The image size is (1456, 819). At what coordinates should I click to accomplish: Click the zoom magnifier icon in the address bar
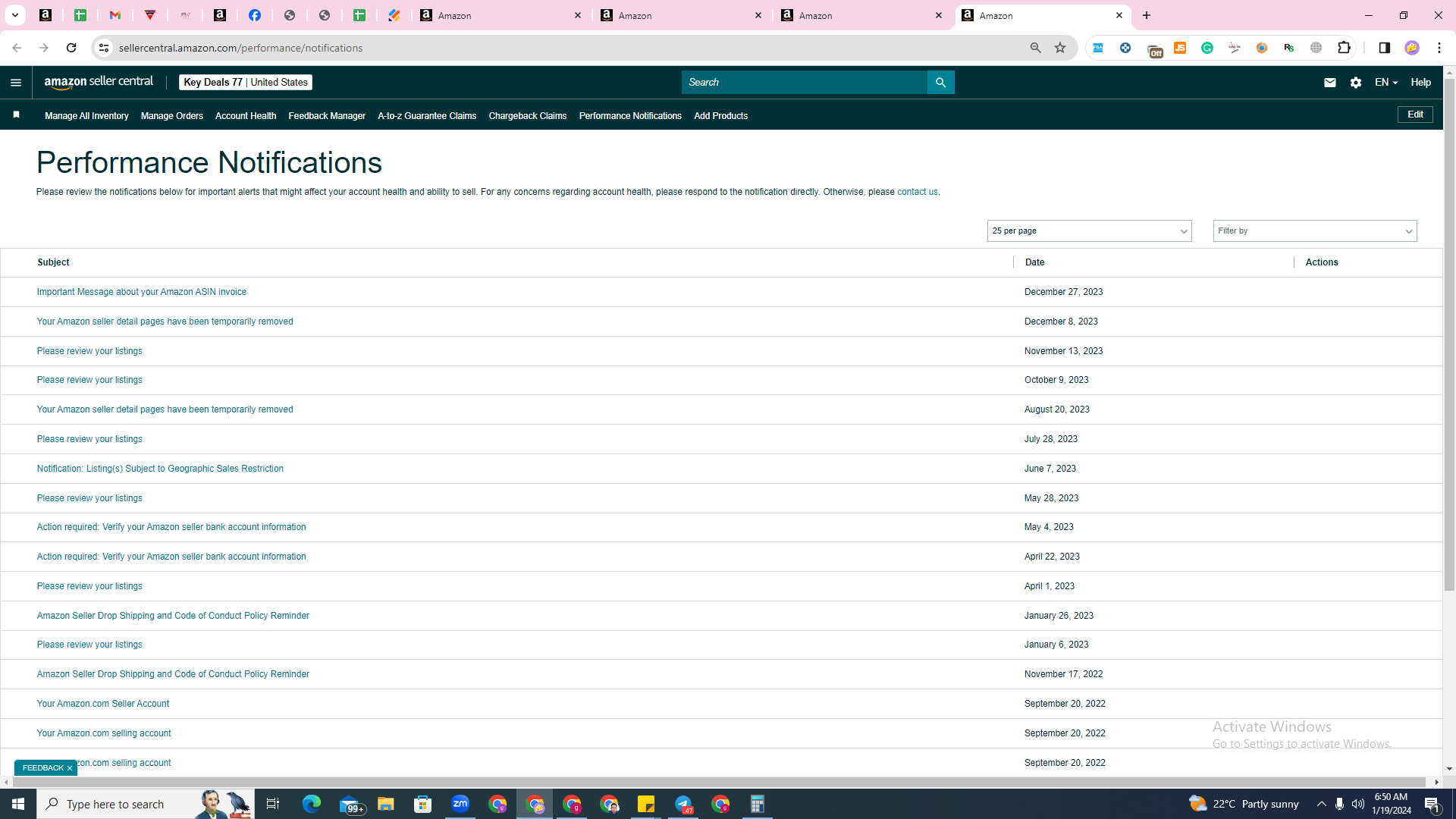pos(1035,48)
